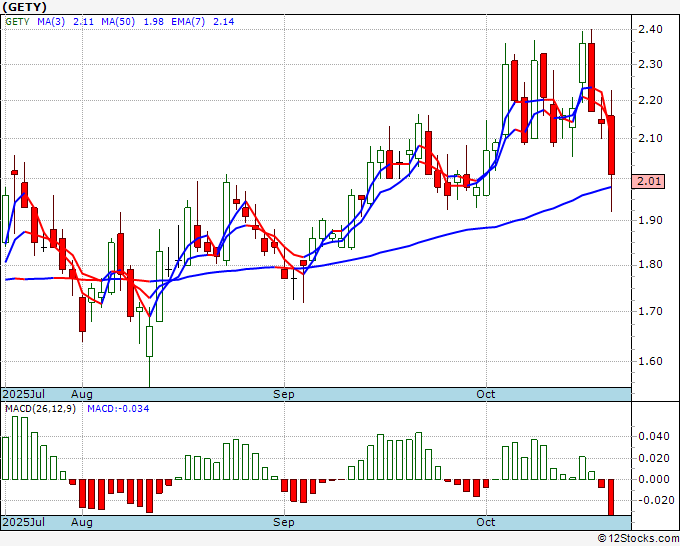Click the EMA(7) value 2.14

tap(224, 22)
